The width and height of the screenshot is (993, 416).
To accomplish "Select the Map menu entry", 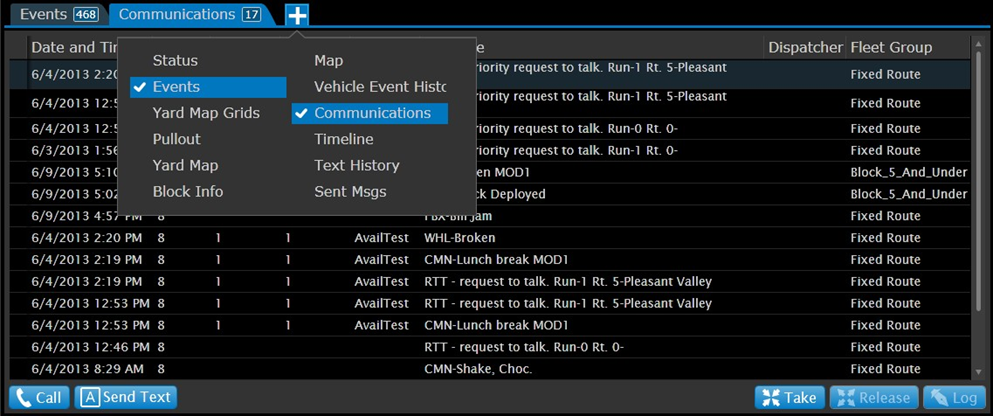I will (329, 61).
